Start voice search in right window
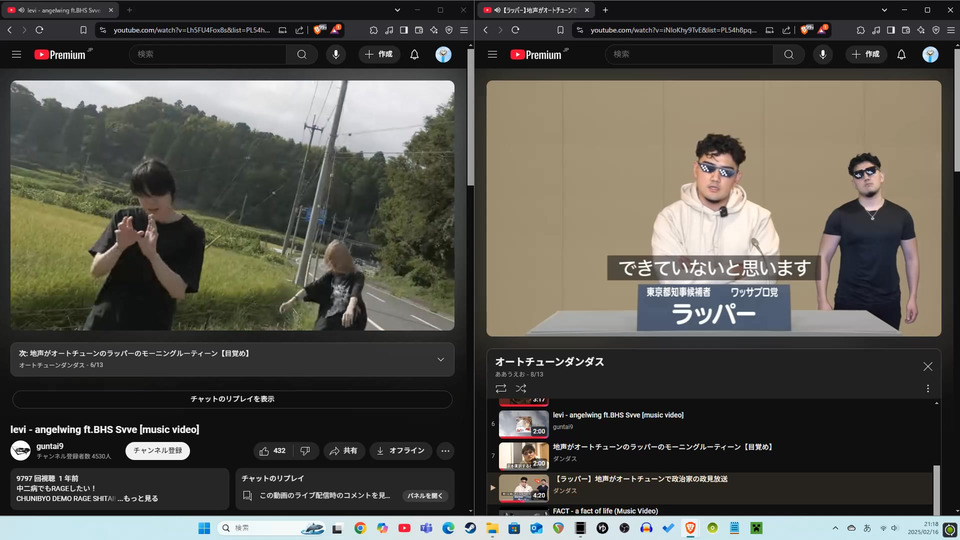960x540 pixels. click(x=823, y=54)
